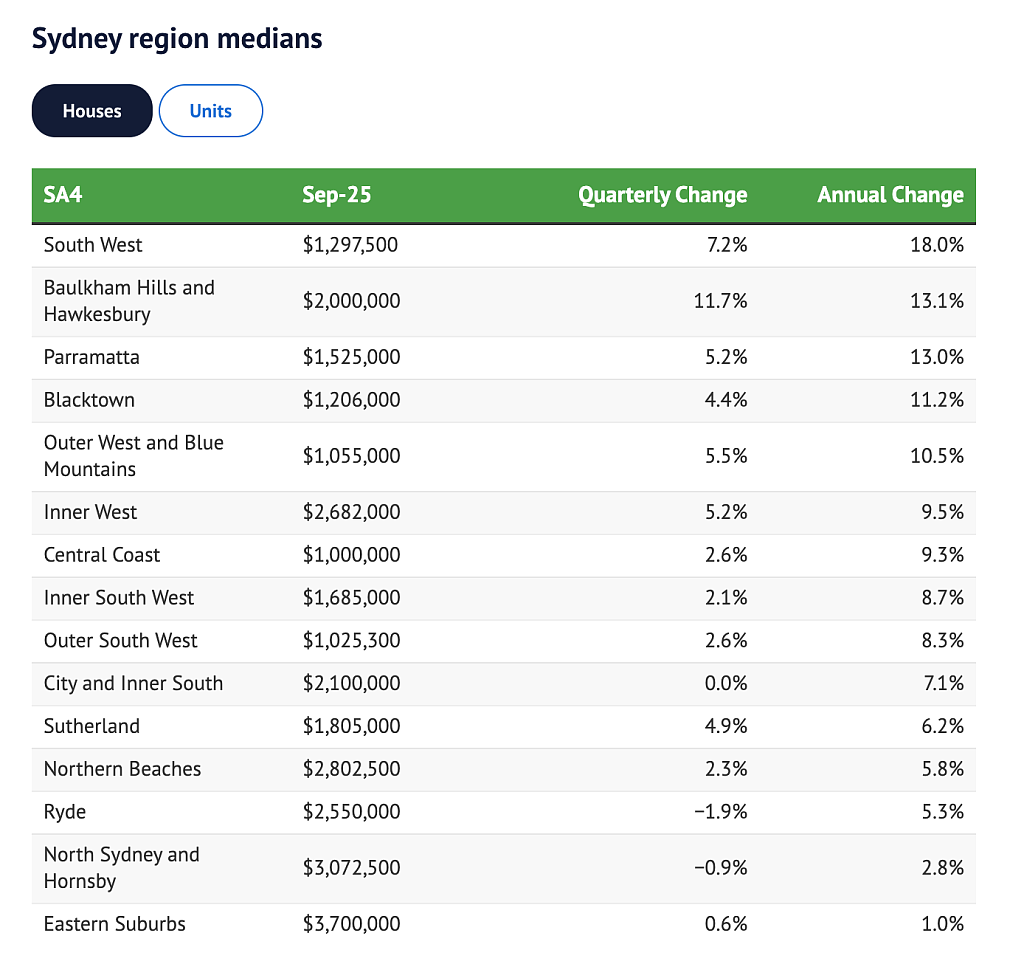Click Eastern Suburbs median $3,700,000
Image resolution: width=1024 pixels, height=964 pixels.
(x=351, y=924)
